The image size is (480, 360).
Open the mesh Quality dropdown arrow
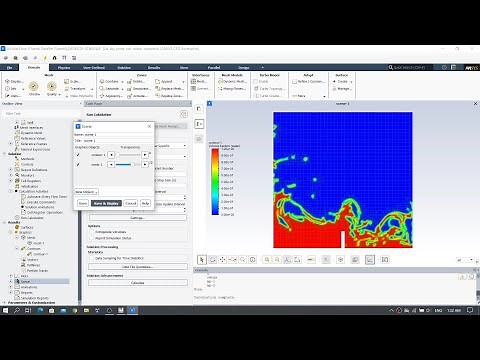59,95
